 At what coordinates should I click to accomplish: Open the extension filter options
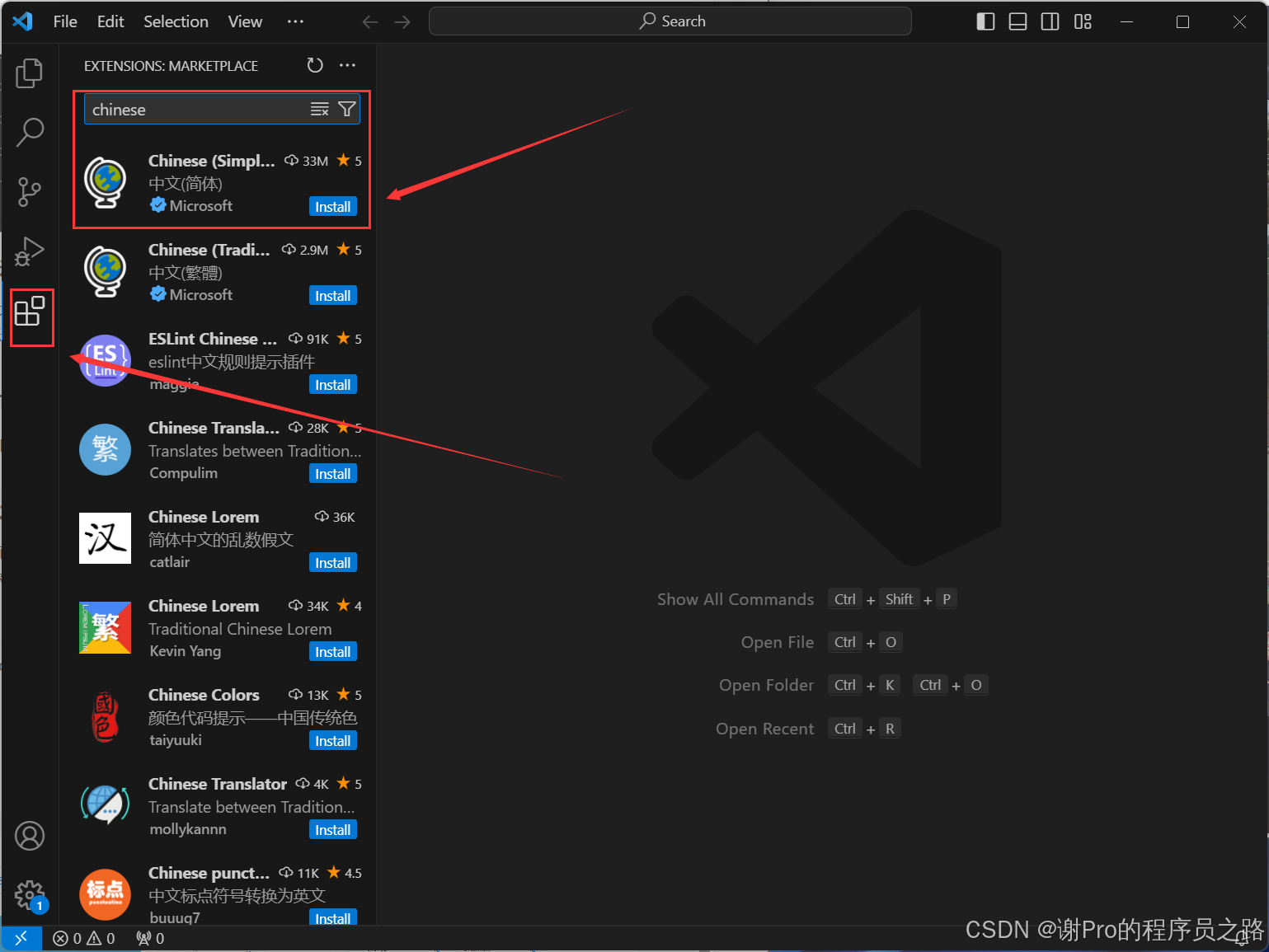pyautogui.click(x=347, y=110)
